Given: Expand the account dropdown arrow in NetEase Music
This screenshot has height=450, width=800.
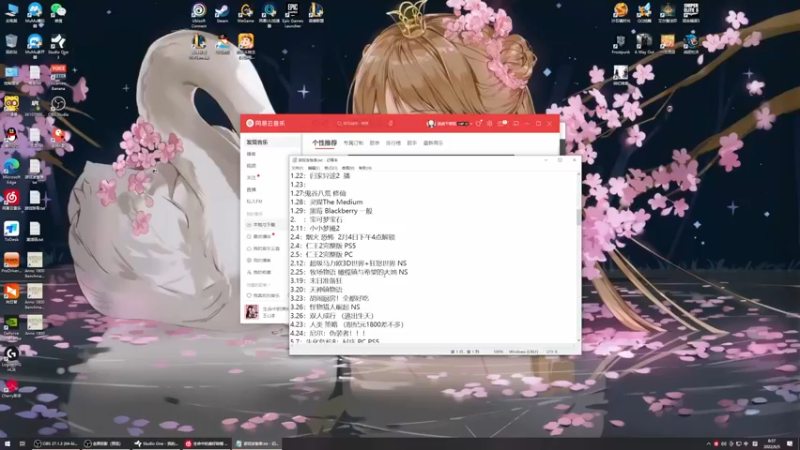Looking at the screenshot, I should click(x=471, y=123).
